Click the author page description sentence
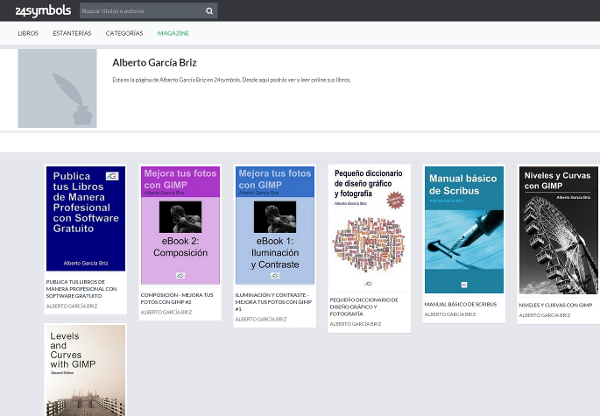The height and width of the screenshot is (416, 600). pyautogui.click(x=232, y=80)
